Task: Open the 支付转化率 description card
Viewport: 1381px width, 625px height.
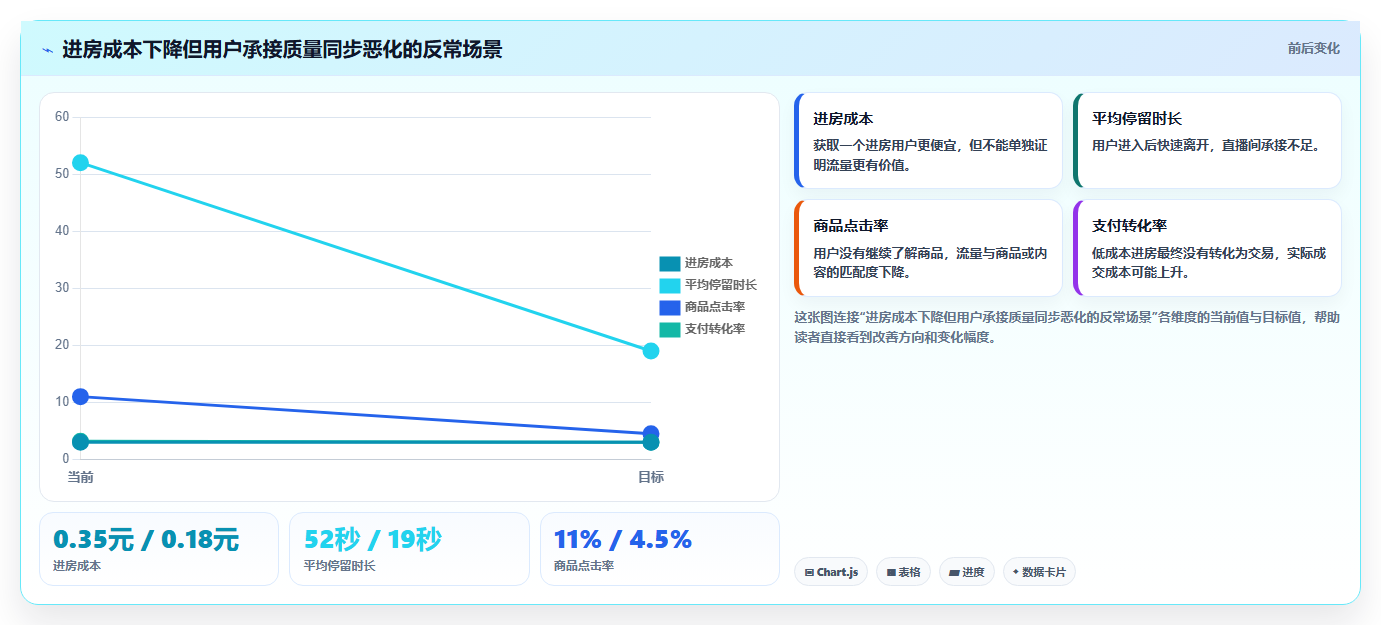Action: 1207,248
